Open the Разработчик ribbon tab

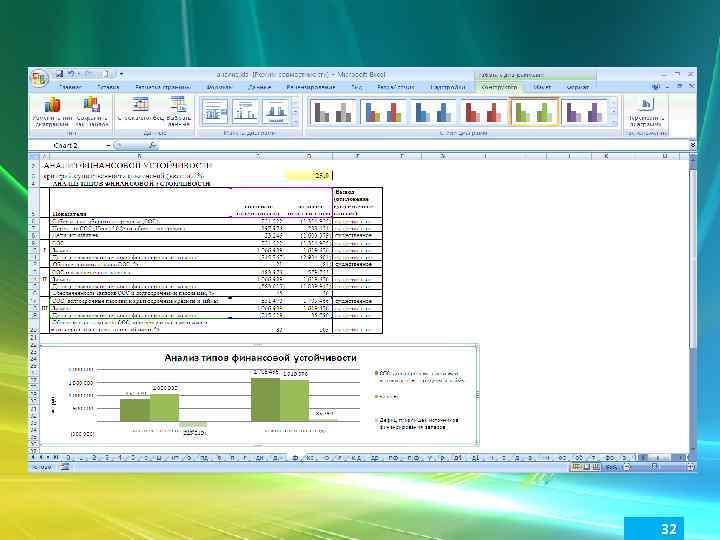(395, 87)
